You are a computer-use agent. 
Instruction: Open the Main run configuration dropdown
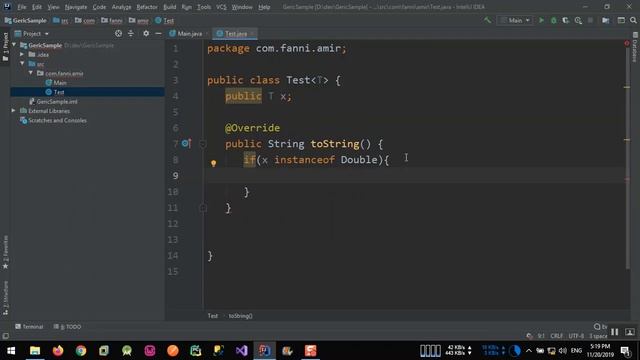point(515,20)
